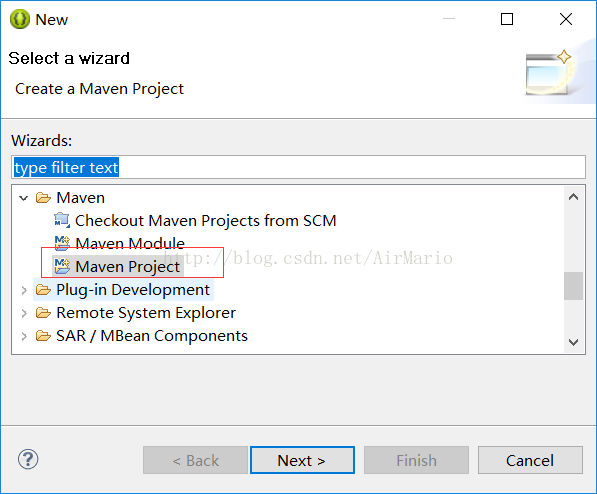
Task: Click the wizard list scrollbar thumb
Action: pyautogui.click(x=573, y=286)
